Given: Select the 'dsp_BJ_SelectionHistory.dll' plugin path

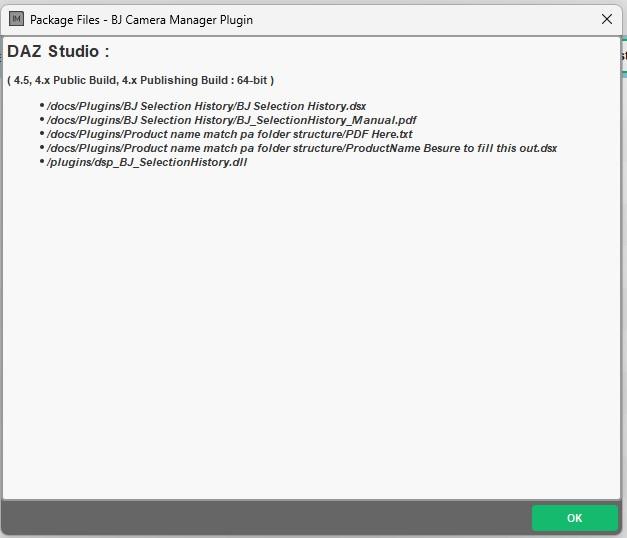Looking at the screenshot, I should pyautogui.click(x=147, y=162).
